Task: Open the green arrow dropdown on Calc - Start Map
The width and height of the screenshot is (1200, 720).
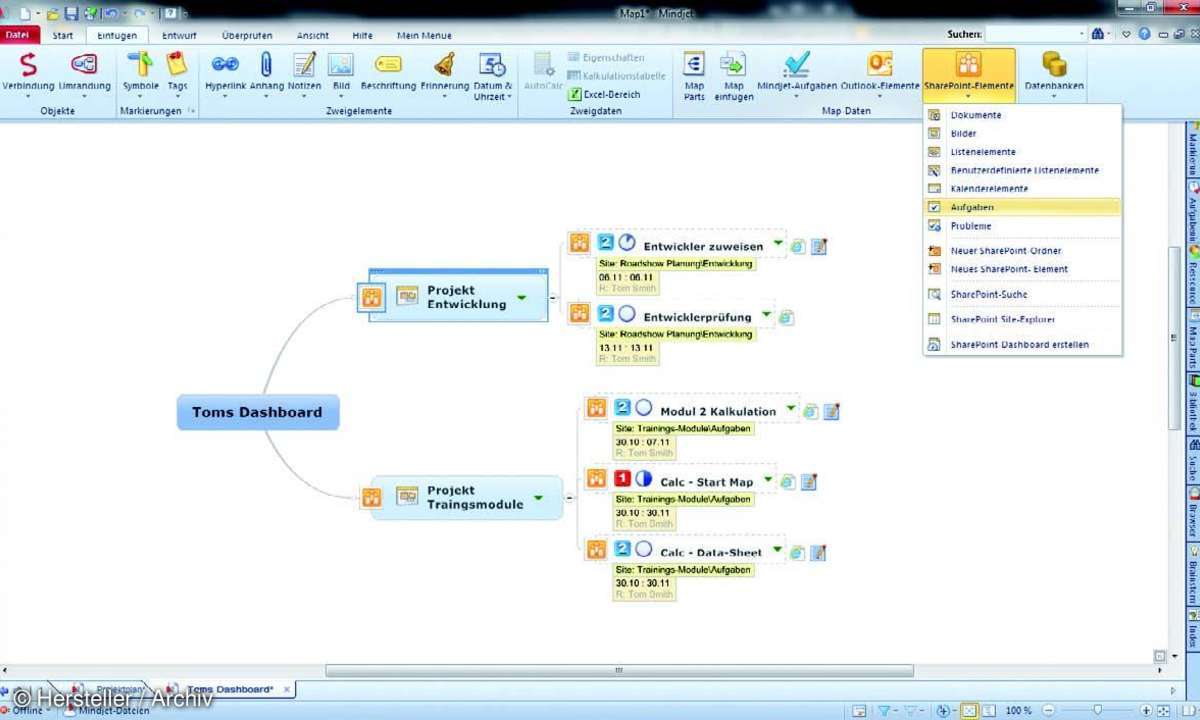Action: [x=768, y=480]
